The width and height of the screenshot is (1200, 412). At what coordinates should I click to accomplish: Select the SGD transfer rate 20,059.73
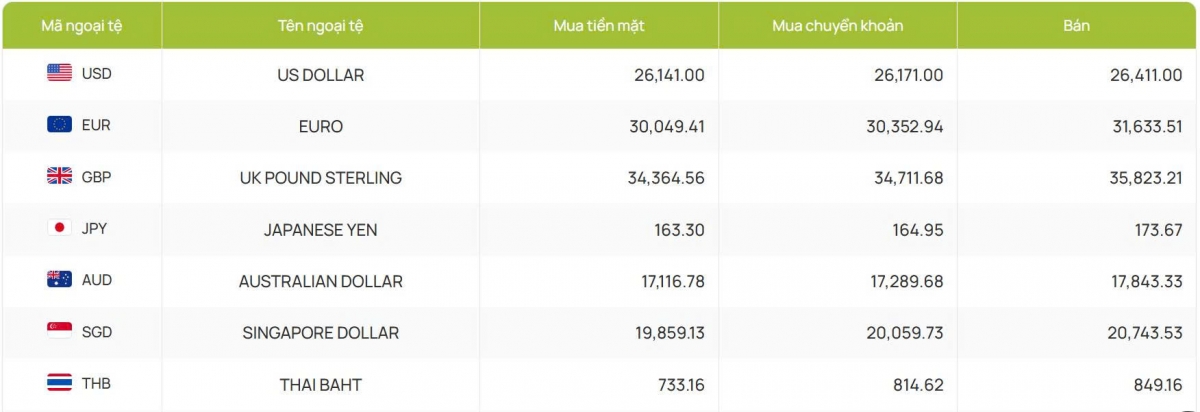coord(904,333)
